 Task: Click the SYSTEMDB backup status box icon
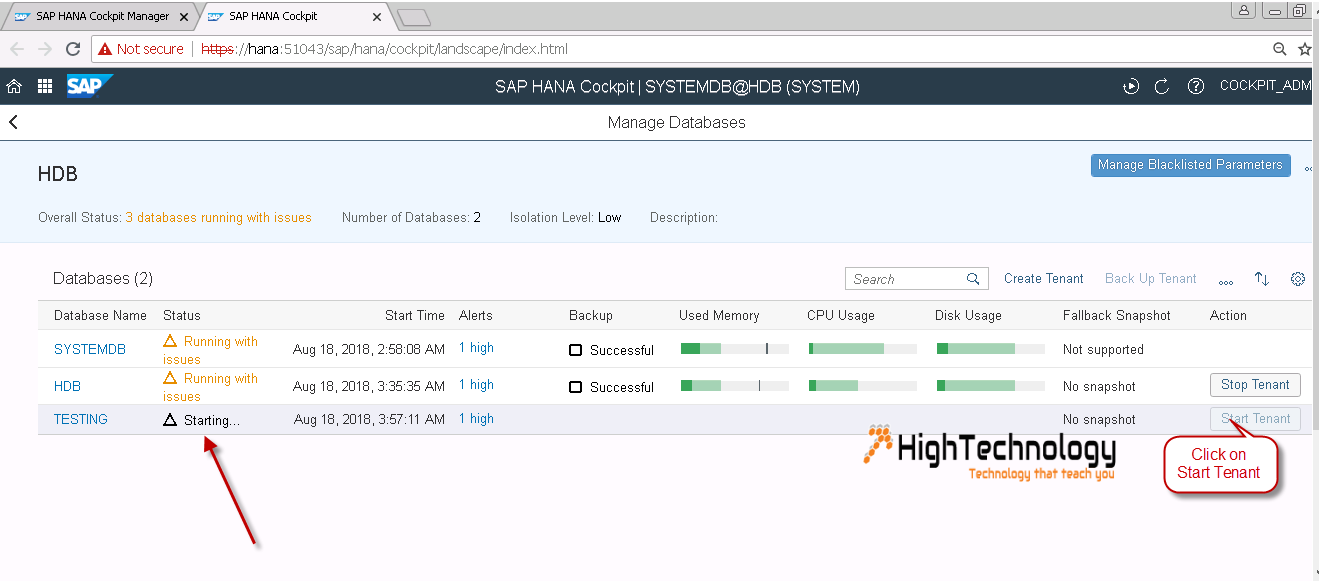(575, 350)
